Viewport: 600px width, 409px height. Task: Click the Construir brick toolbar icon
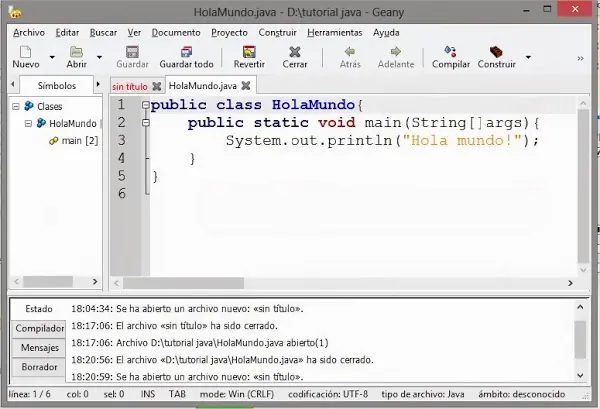(x=496, y=51)
